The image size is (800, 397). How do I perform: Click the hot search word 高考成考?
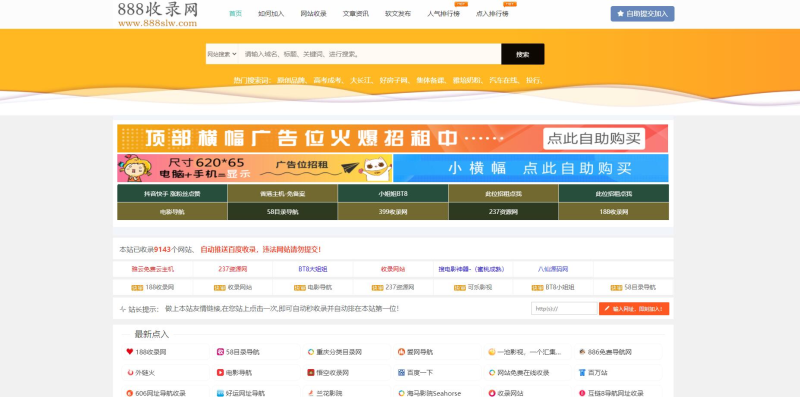tap(328, 80)
